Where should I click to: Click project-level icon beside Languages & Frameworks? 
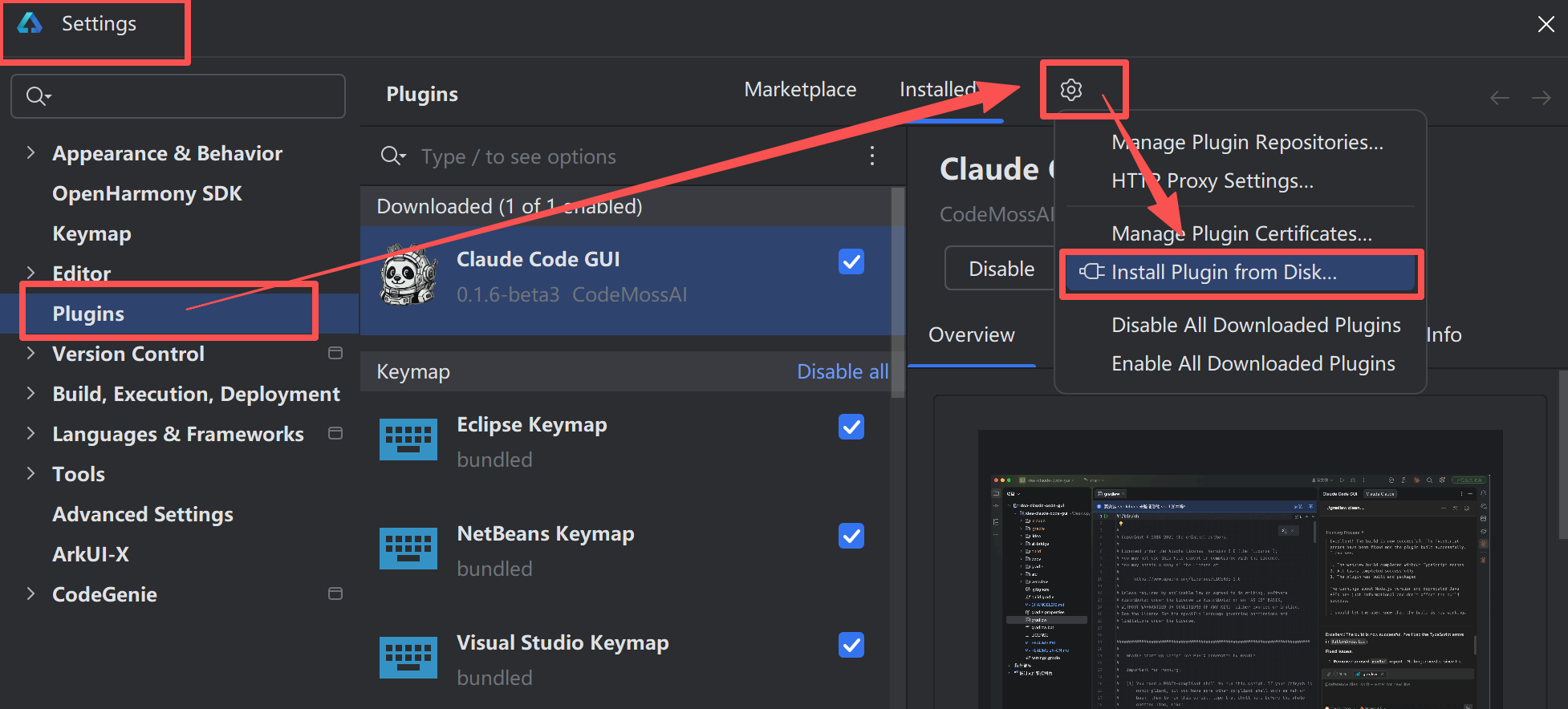point(335,433)
